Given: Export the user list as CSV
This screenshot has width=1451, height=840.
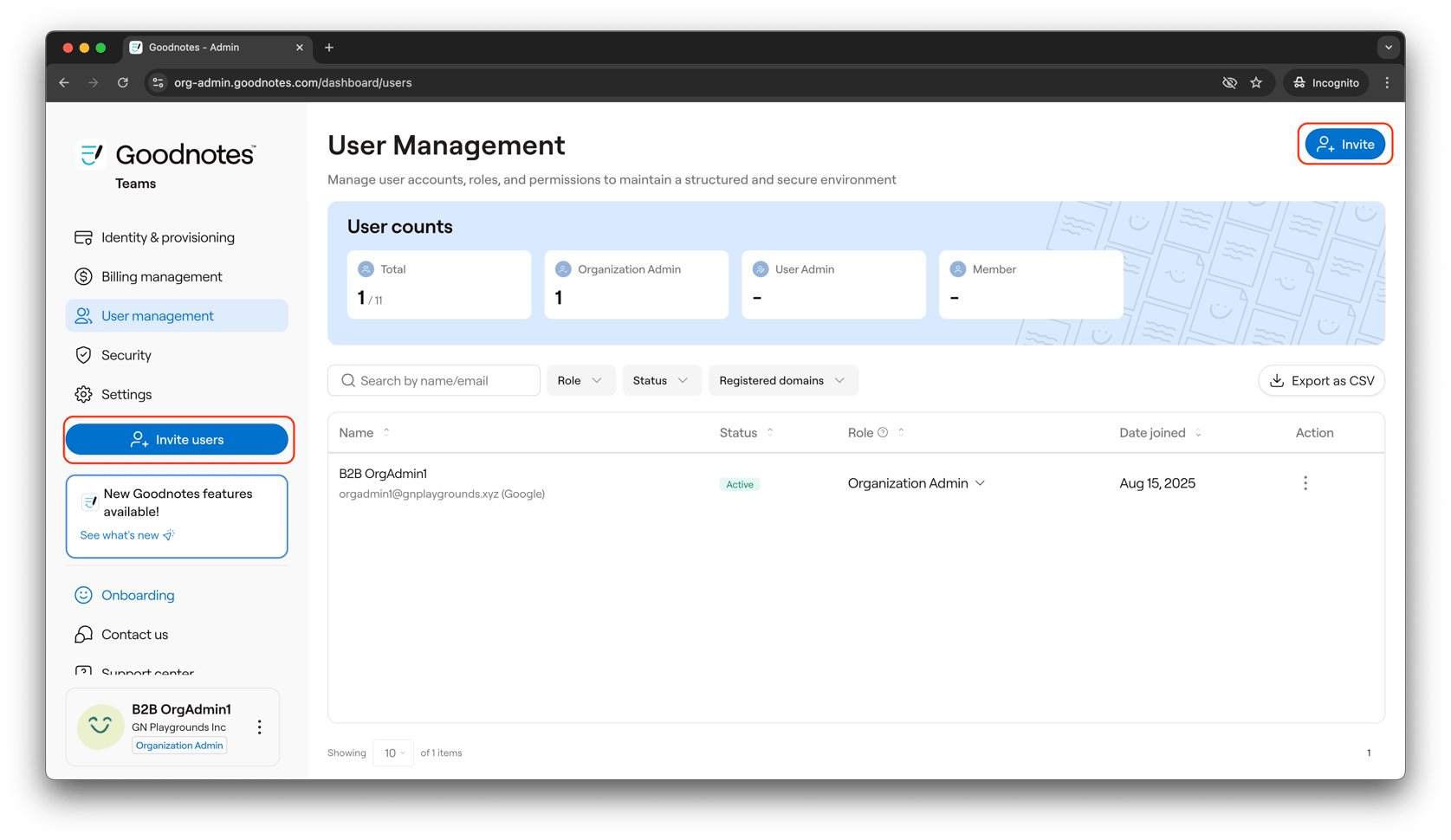Looking at the screenshot, I should (1321, 381).
